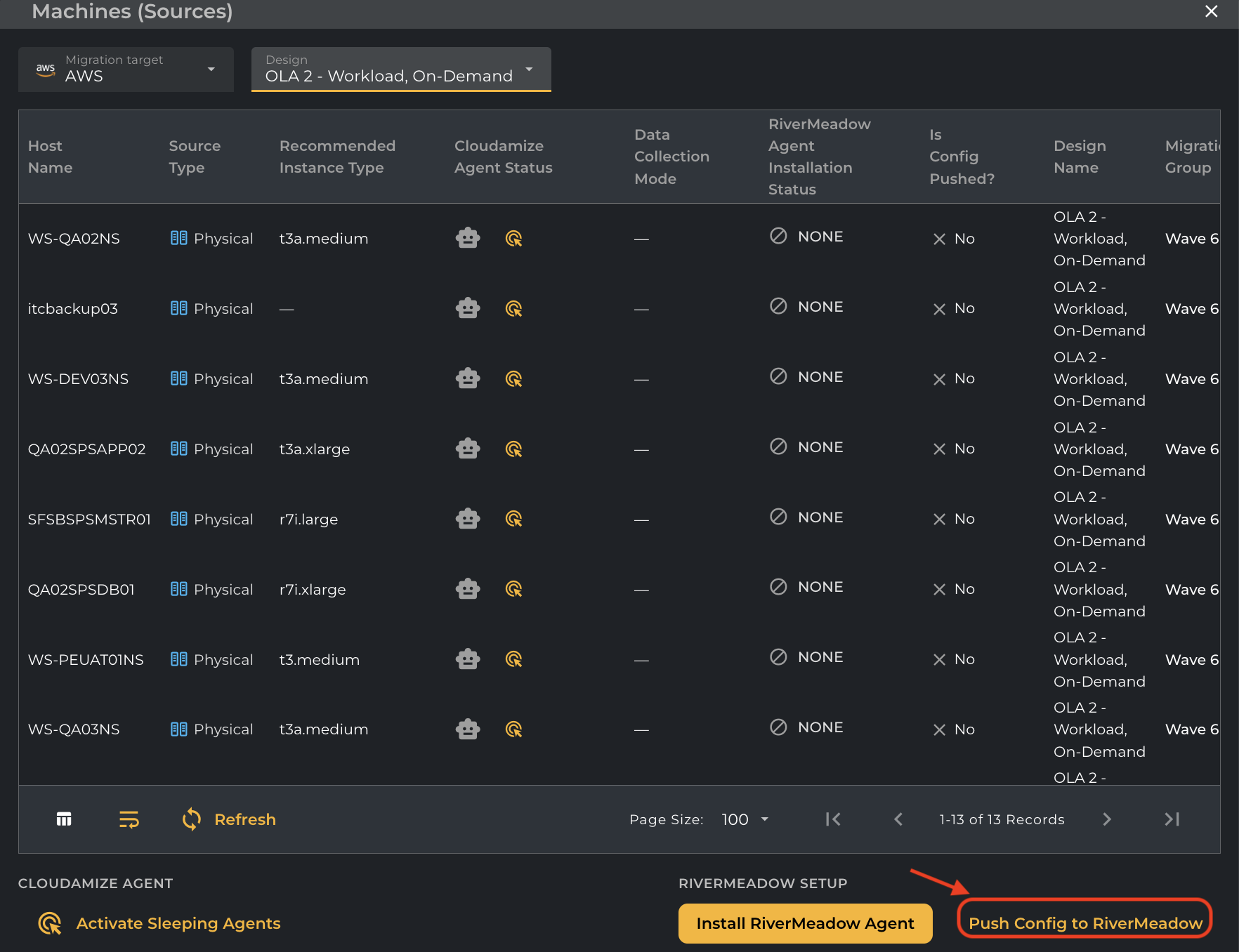This screenshot has height=952, width=1239.
Task: Click sleeping-agent cursor icon for SFSBSPSMSTR01
Action: [x=514, y=519]
